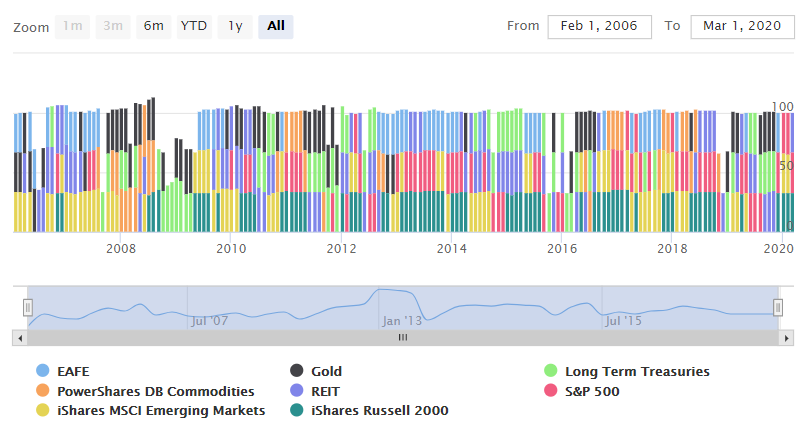Click the Zoom label text
Screen dimensions: 810x432
pyautogui.click(x=31, y=27)
